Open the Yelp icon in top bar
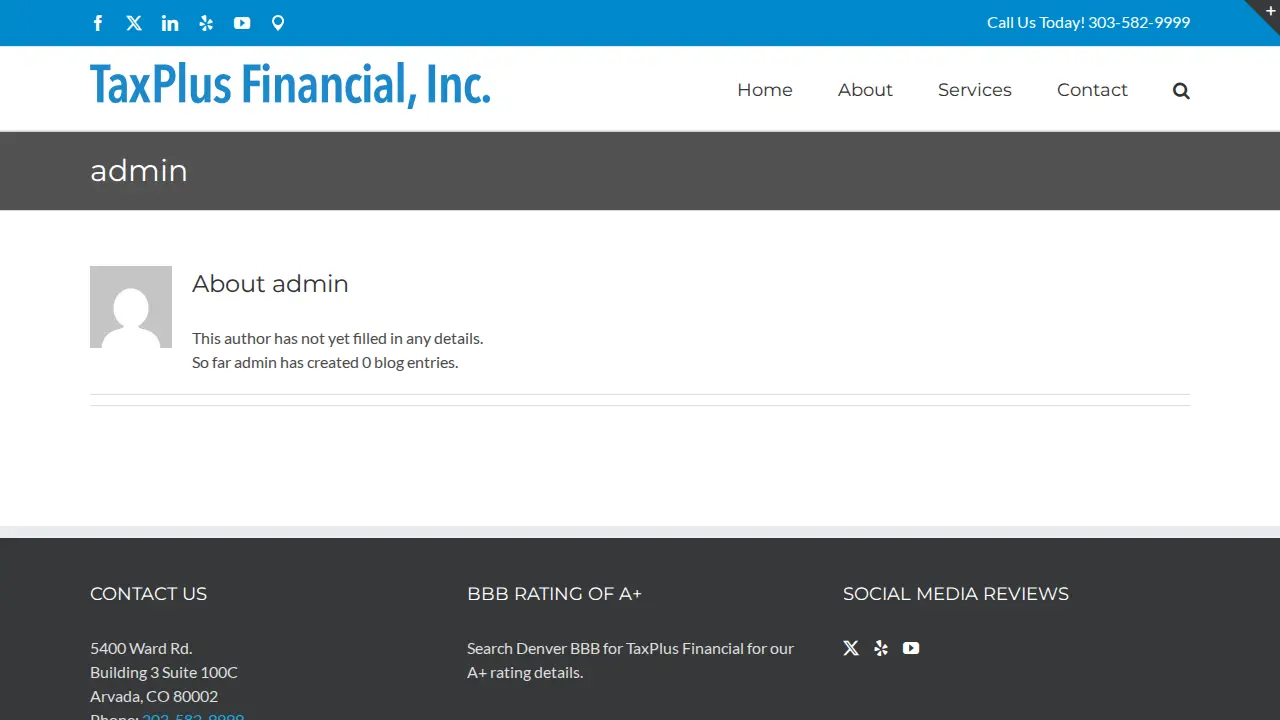This screenshot has width=1280, height=720. tap(206, 23)
